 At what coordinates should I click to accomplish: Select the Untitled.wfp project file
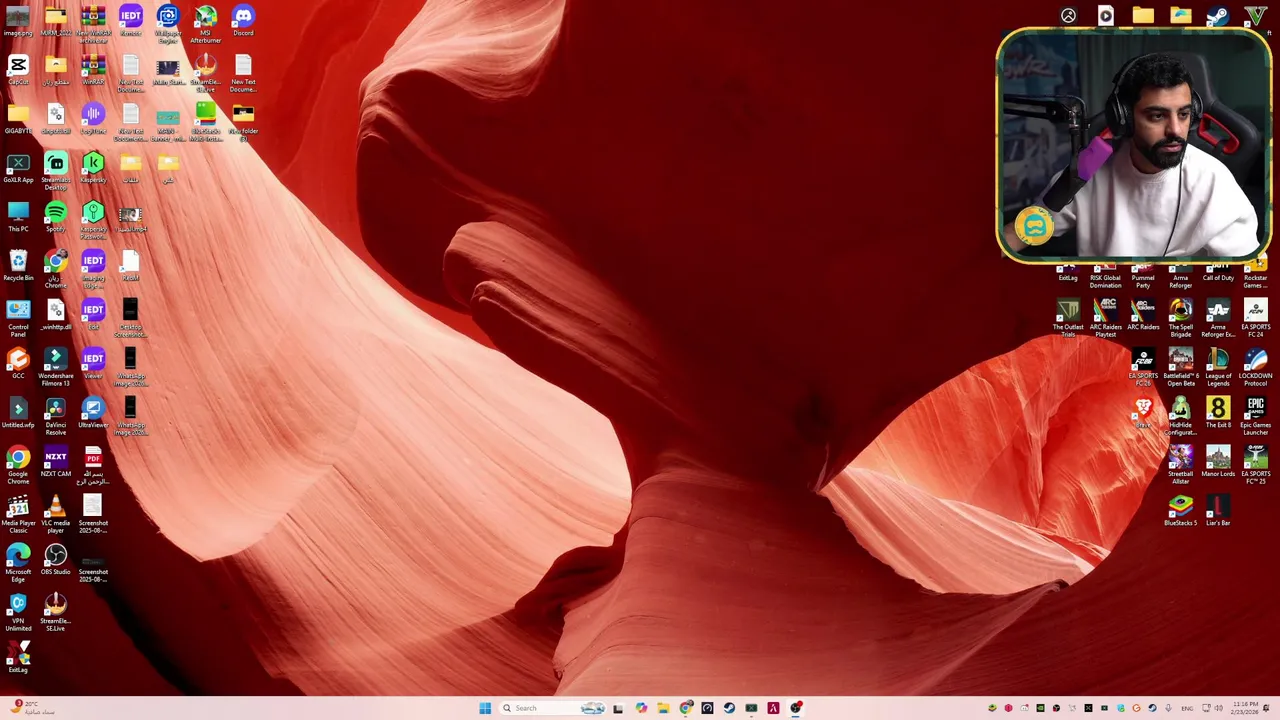(x=18, y=413)
